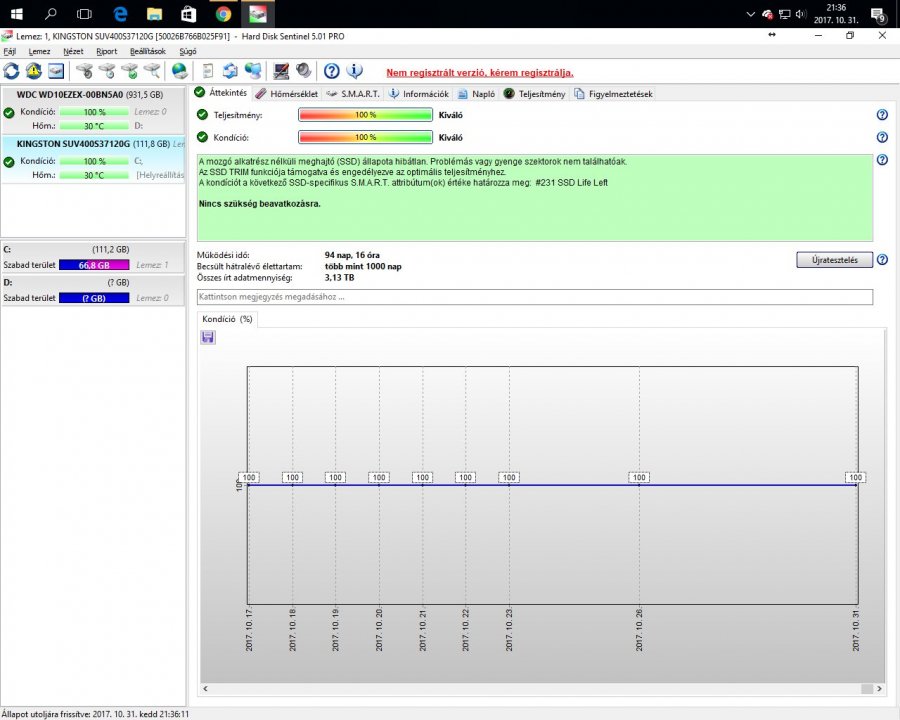The height and width of the screenshot is (720, 900).
Task: Click the blue disk panel toolbar icon
Action: pyautogui.click(x=56, y=71)
